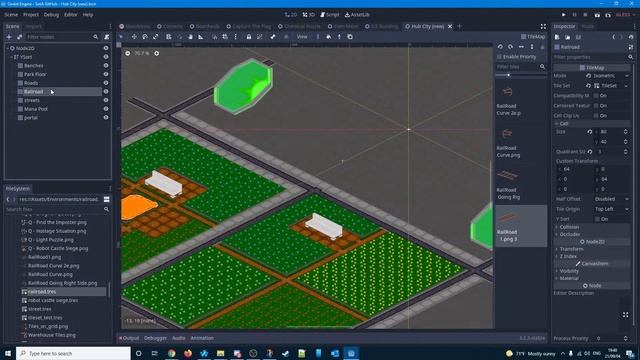Instance a child scene via link icon
640x360 pixels.
19,37
